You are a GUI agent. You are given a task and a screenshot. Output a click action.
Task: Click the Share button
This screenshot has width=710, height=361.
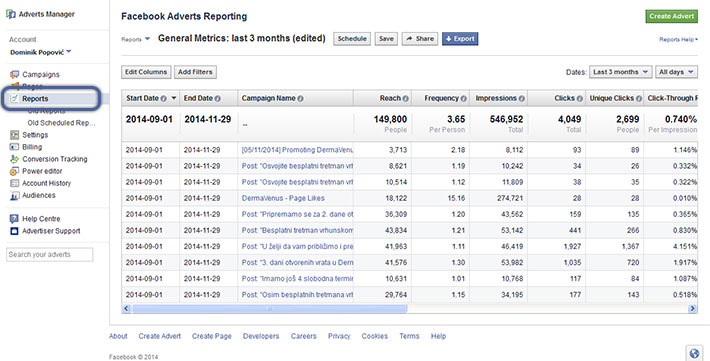[420, 39]
